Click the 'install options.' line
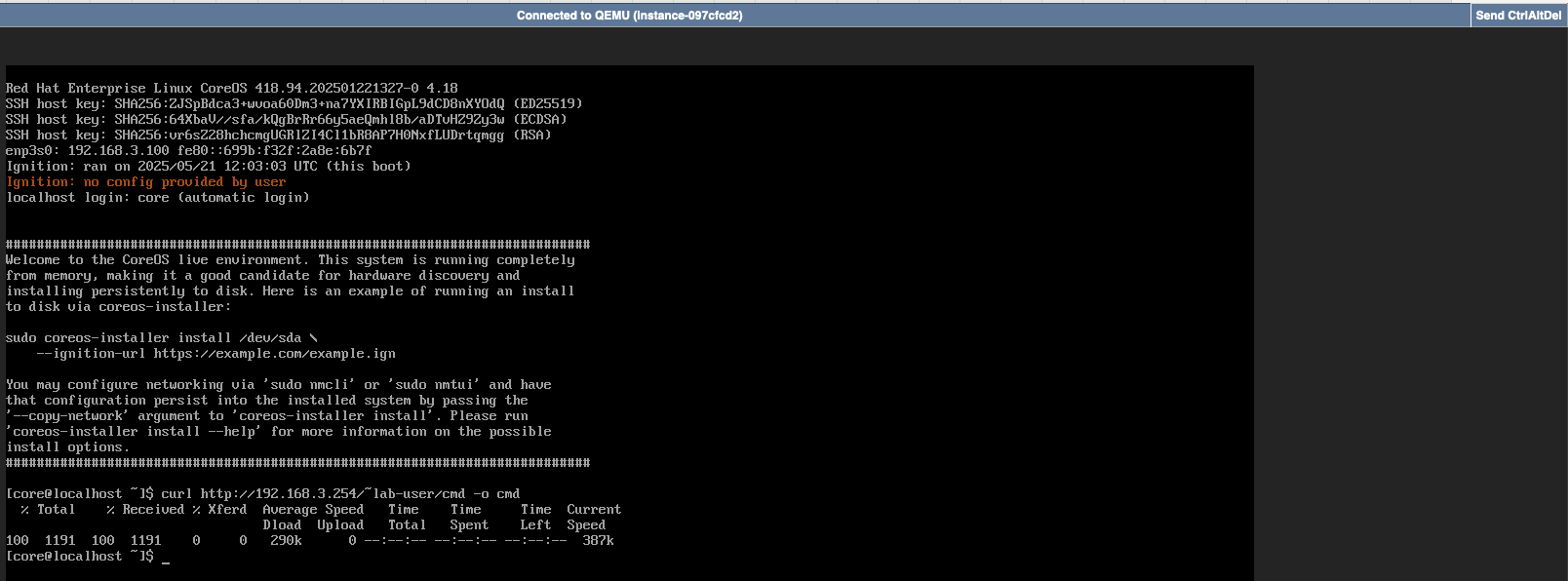Screen dimensions: 1568x581 (68, 447)
